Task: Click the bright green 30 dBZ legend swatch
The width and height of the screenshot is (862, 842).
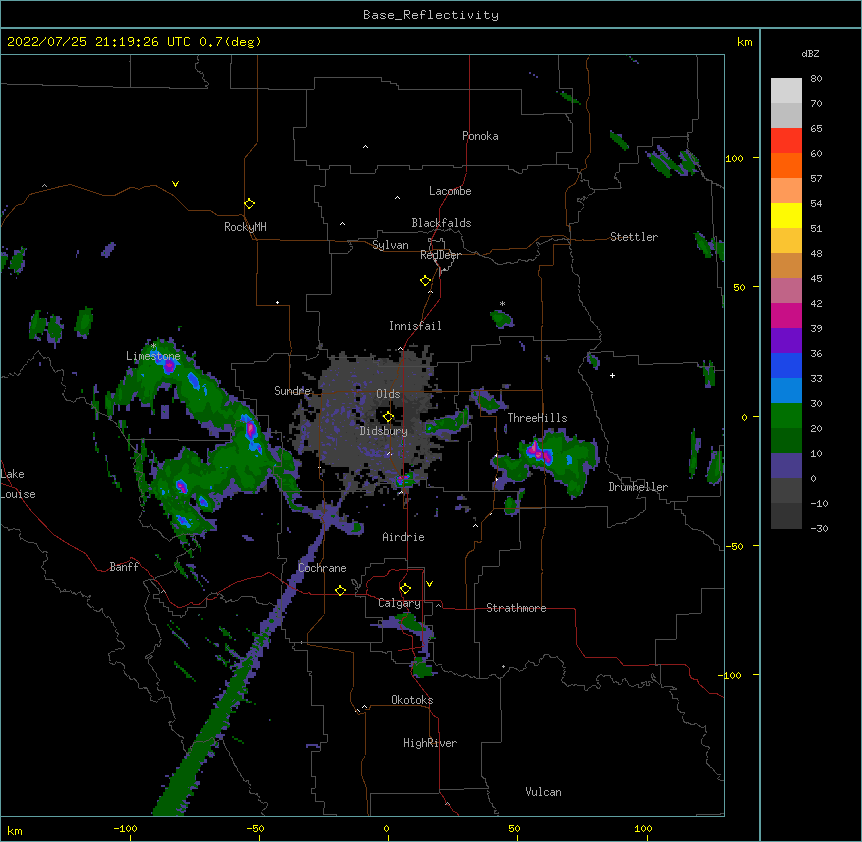Action: pos(786,416)
